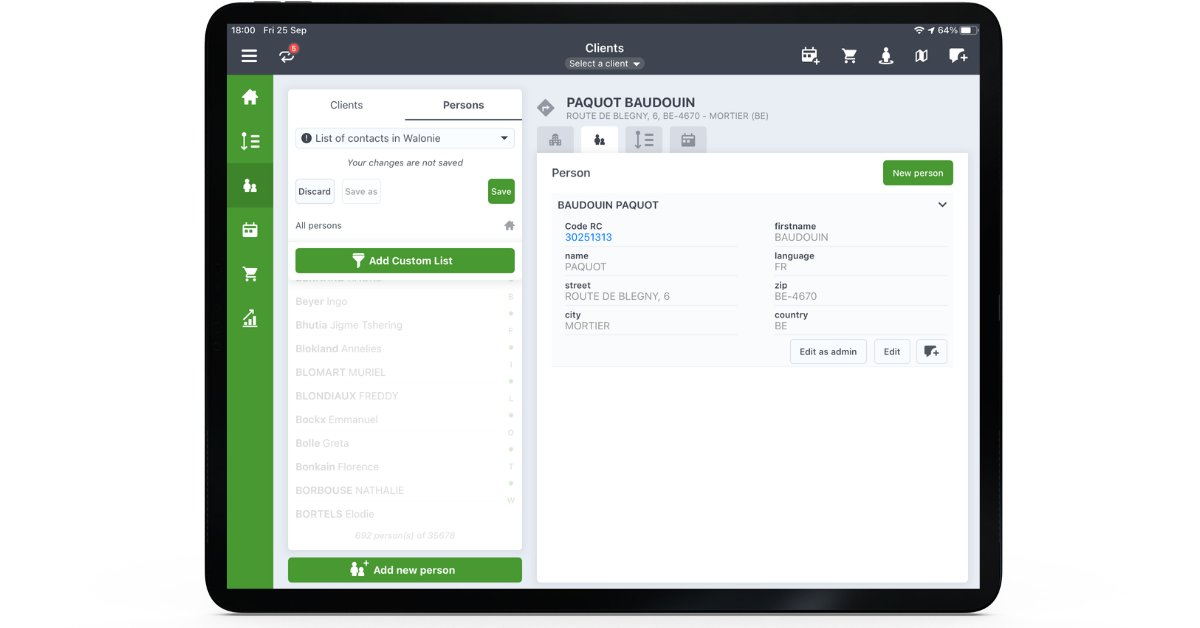Viewport: 1200px width, 628px height.
Task: Open the calendar in green sidebar
Action: pos(250,230)
